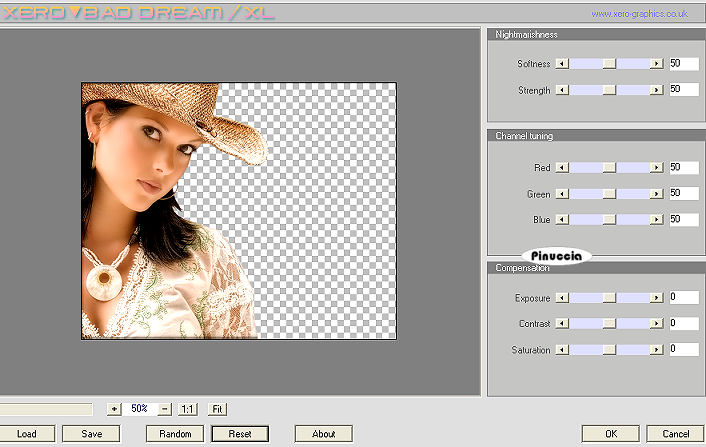This screenshot has width=706, height=447.
Task: Click right arrow of Green slider
Action: click(656, 193)
